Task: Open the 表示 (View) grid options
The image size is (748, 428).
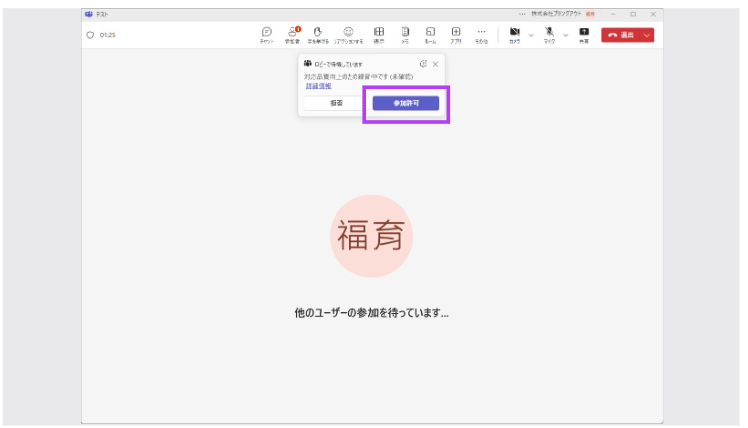Action: (379, 35)
